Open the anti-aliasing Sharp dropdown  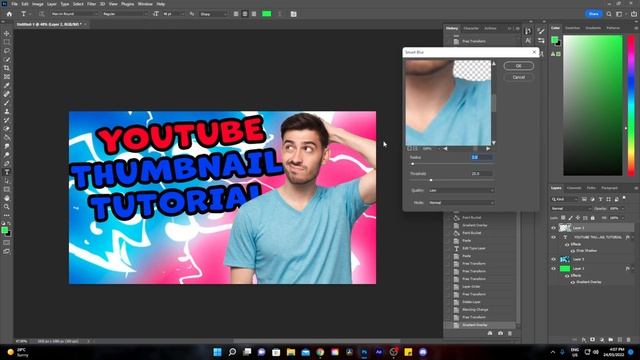(213, 14)
